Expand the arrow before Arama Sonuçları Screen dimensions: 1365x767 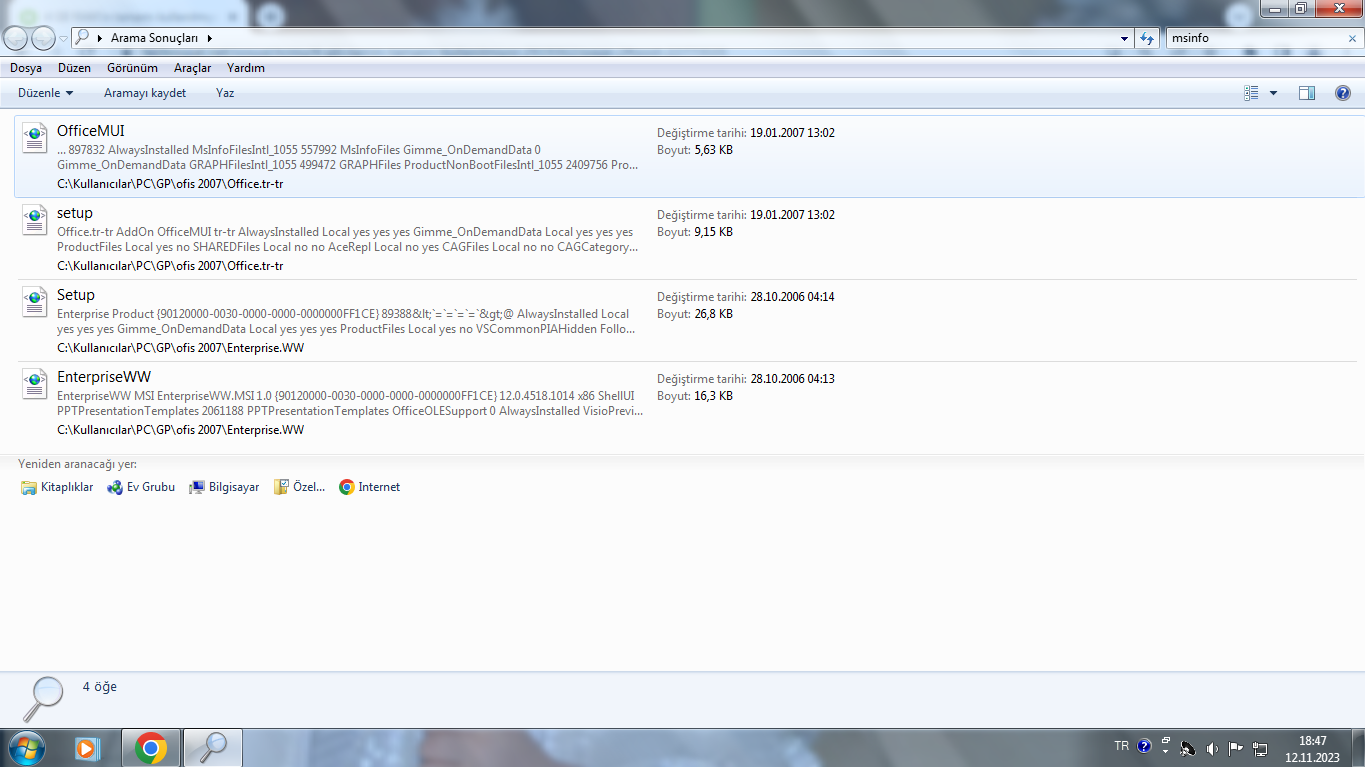[101, 38]
